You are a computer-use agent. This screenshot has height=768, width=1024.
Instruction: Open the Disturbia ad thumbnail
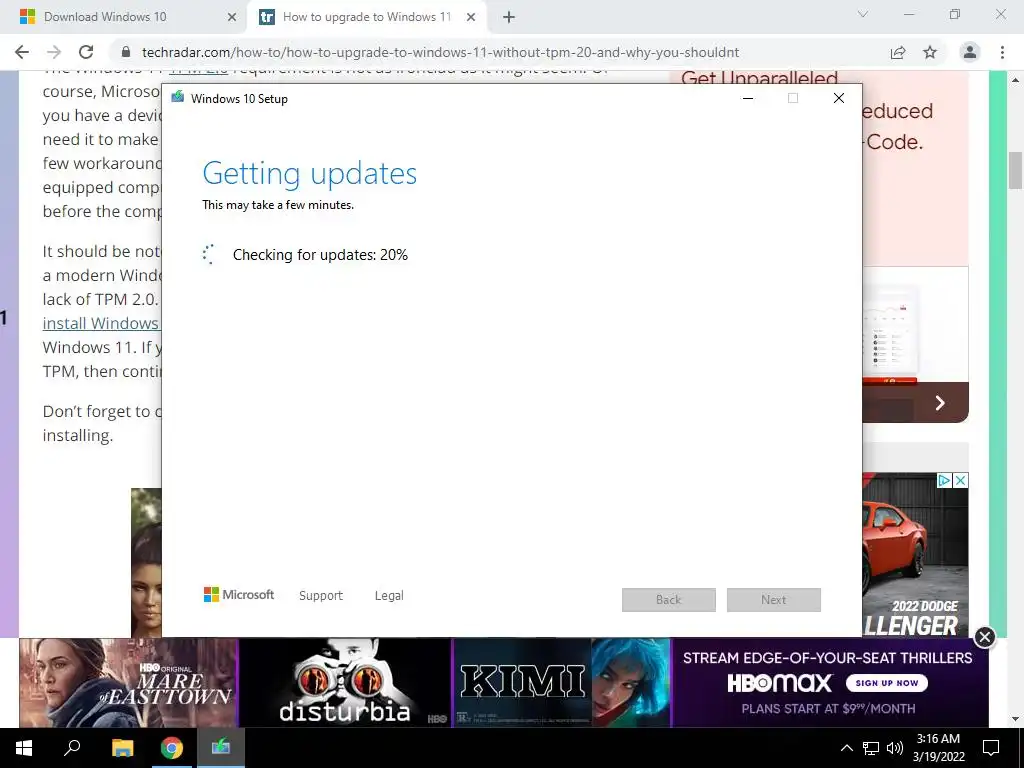click(x=345, y=682)
